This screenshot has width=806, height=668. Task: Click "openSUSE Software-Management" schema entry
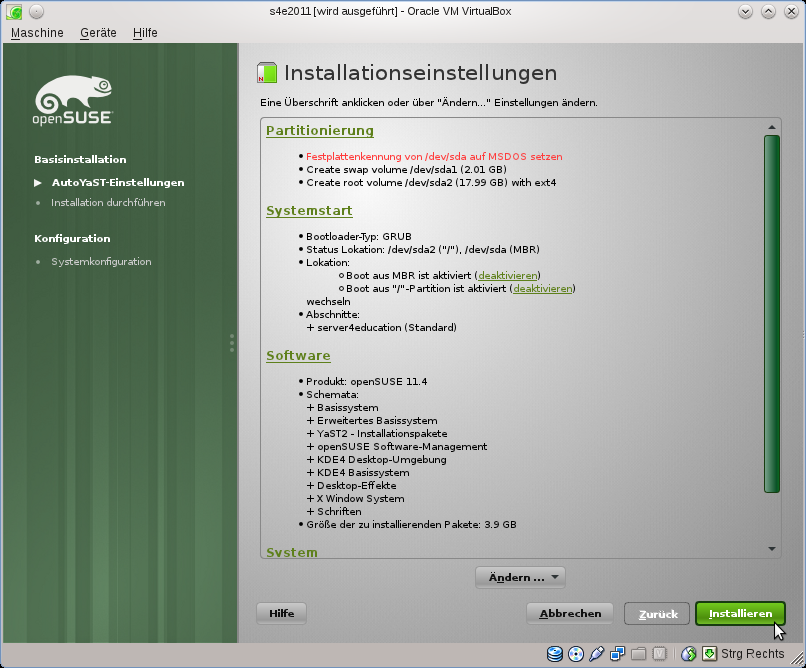tap(402, 447)
